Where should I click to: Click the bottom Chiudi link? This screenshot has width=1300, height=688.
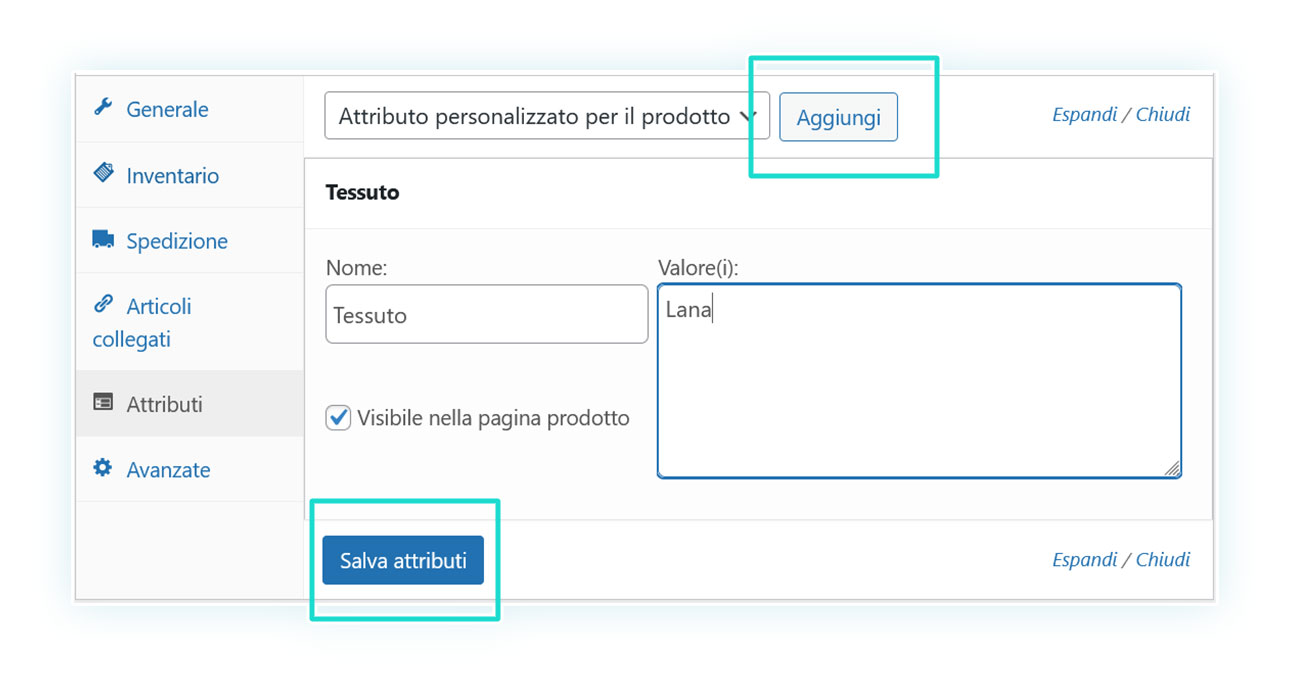(x=1162, y=559)
